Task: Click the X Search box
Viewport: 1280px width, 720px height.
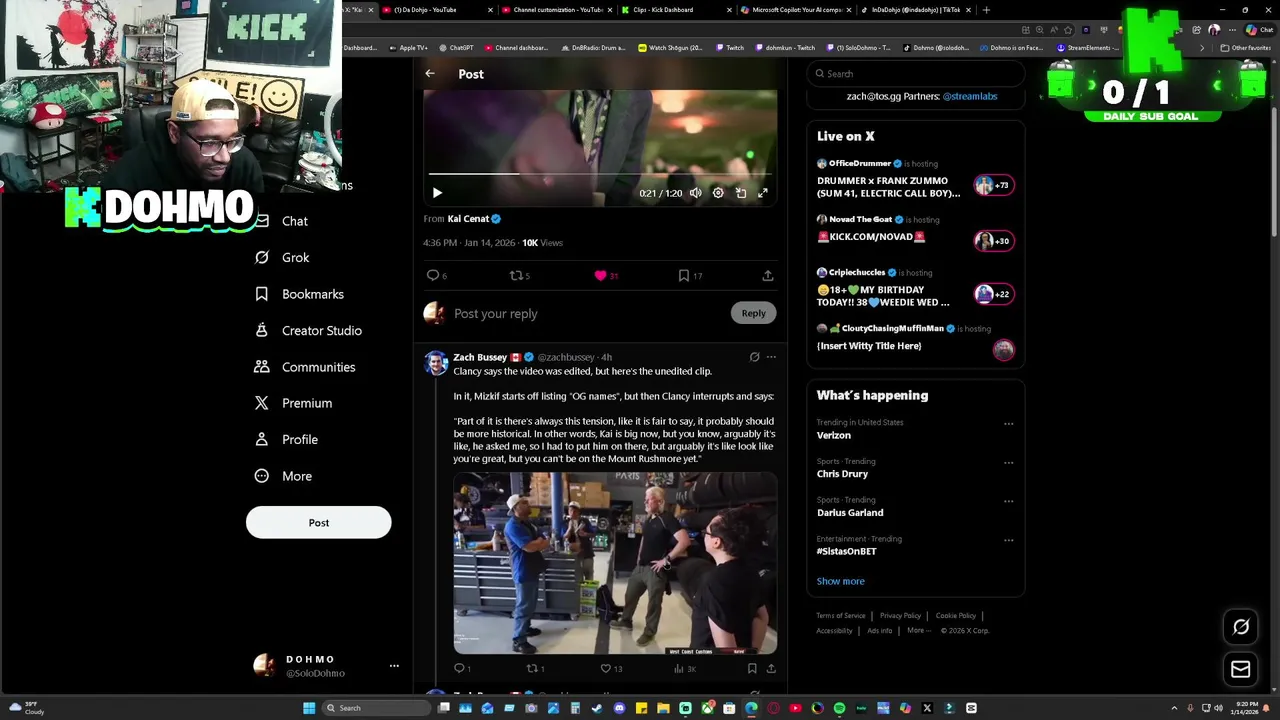Action: pos(916,74)
